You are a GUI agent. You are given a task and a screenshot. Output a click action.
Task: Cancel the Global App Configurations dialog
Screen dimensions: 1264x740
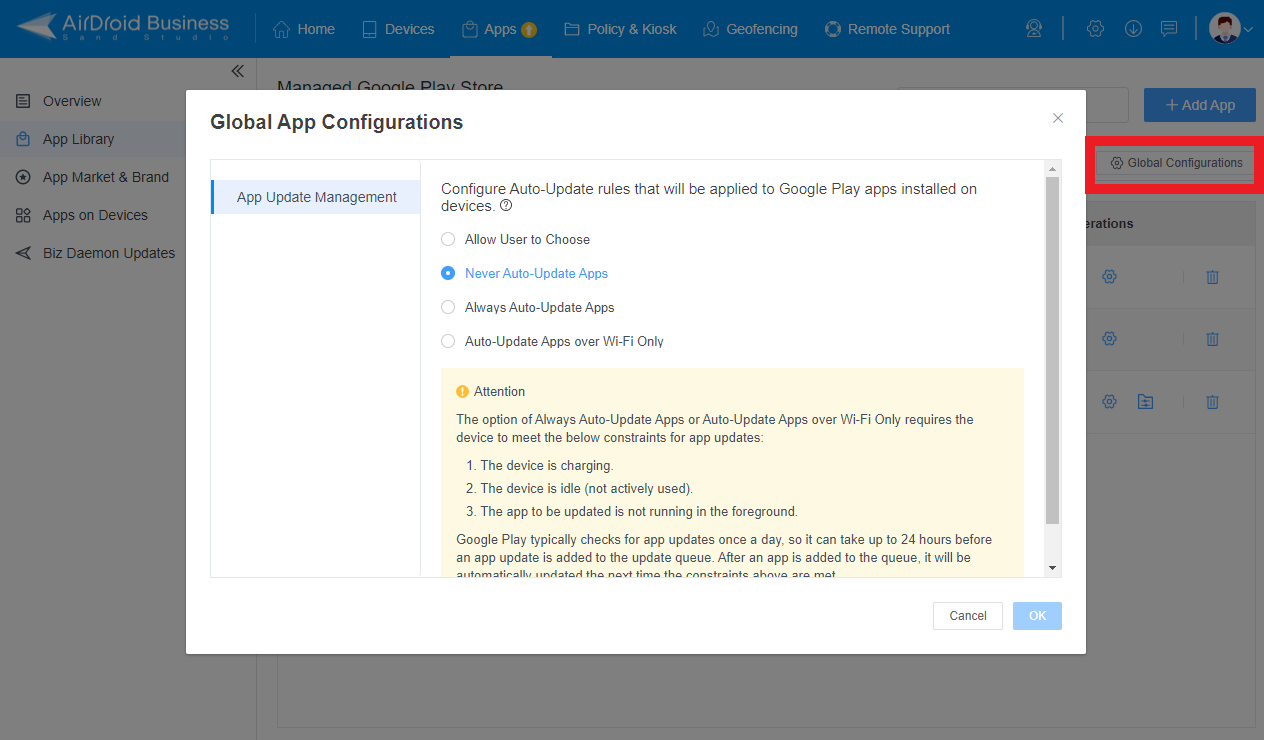coord(966,615)
